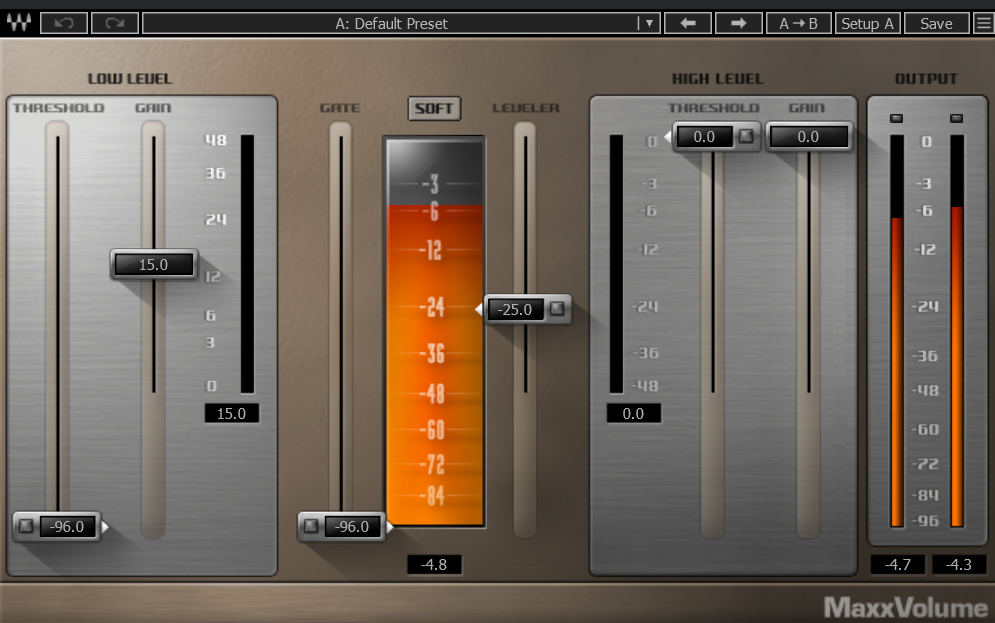Click Low Level Threshold handle -96.0
The height and width of the screenshot is (623, 995).
coord(67,527)
